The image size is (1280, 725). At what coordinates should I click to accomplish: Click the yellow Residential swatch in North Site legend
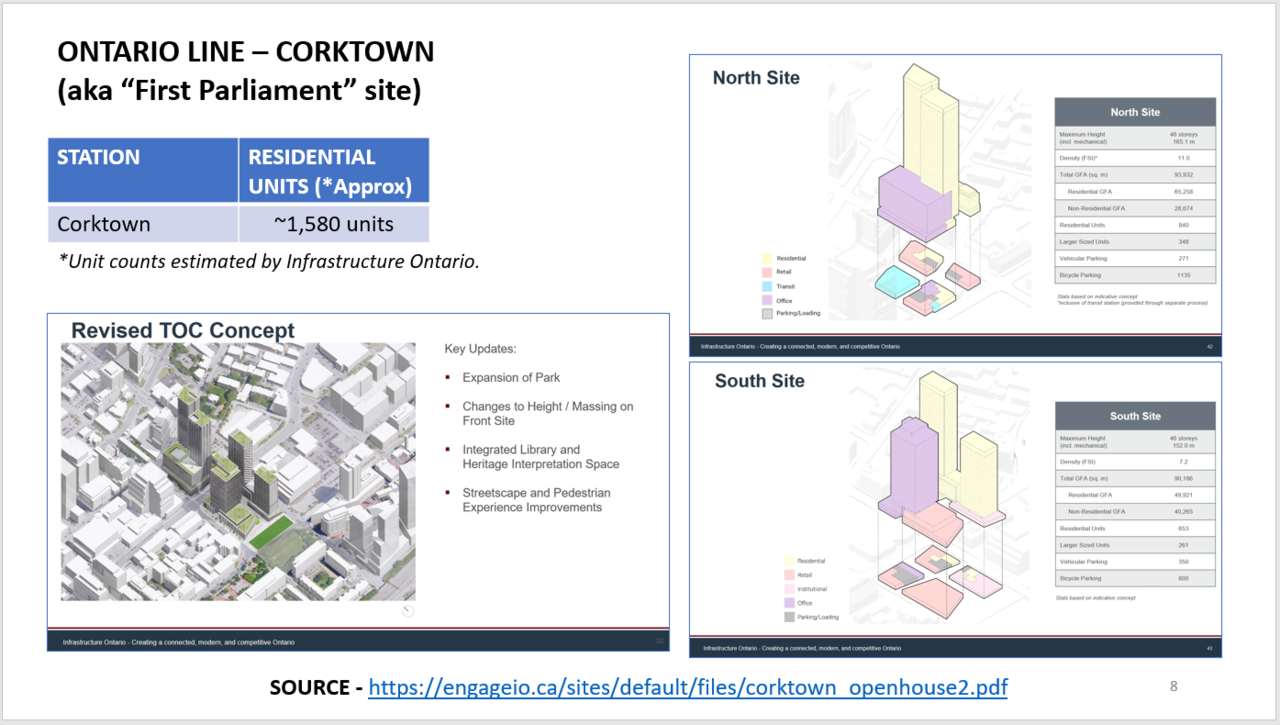tap(767, 259)
